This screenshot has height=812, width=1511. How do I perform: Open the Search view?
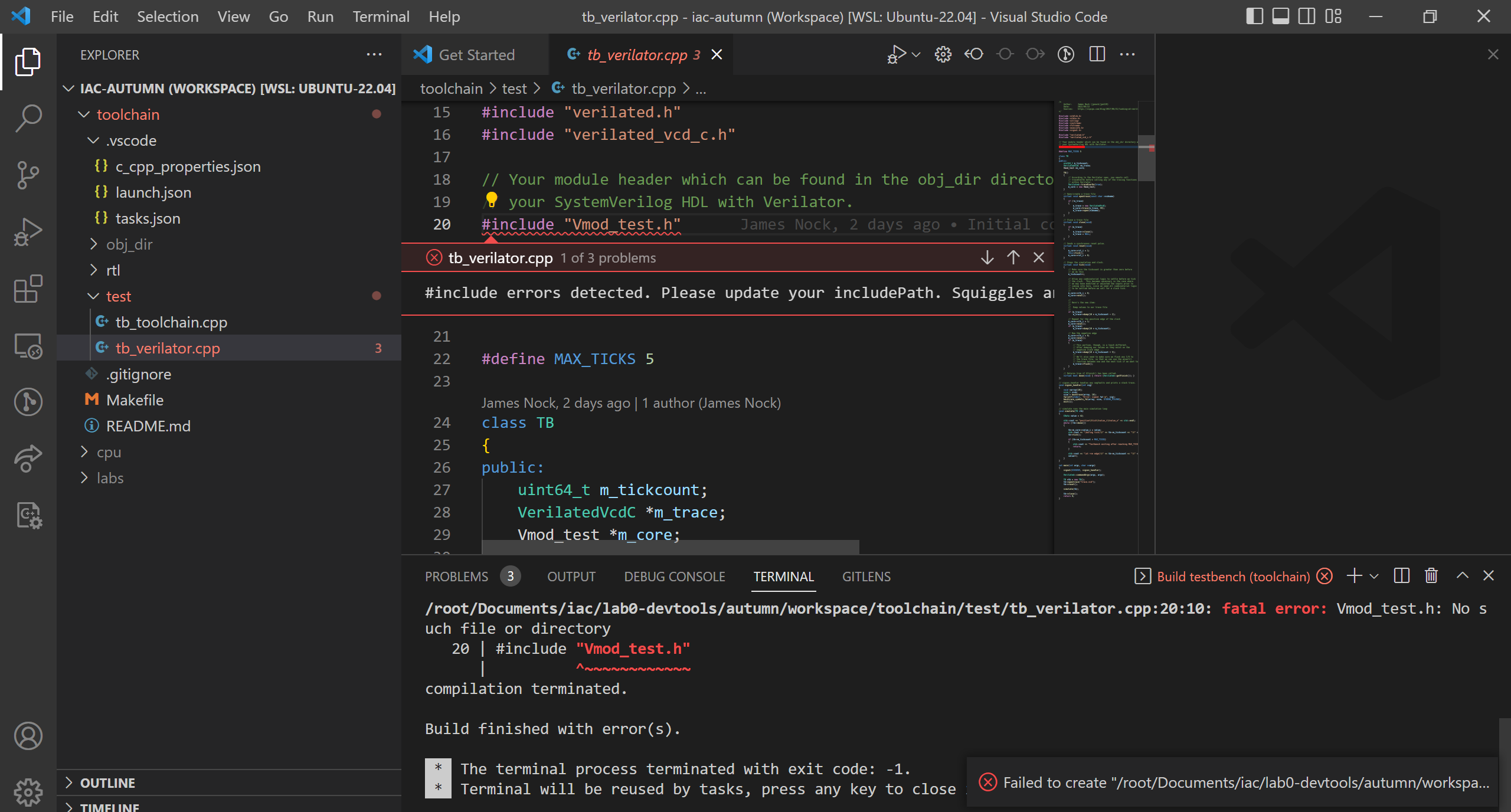(x=28, y=119)
